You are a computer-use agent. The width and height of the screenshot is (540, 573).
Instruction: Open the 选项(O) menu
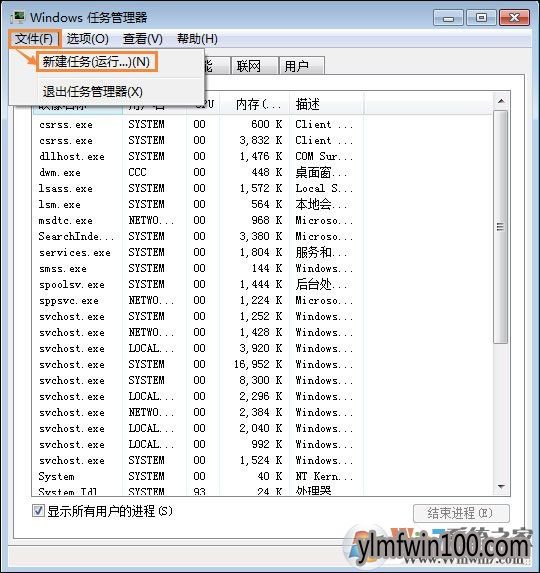coord(88,39)
